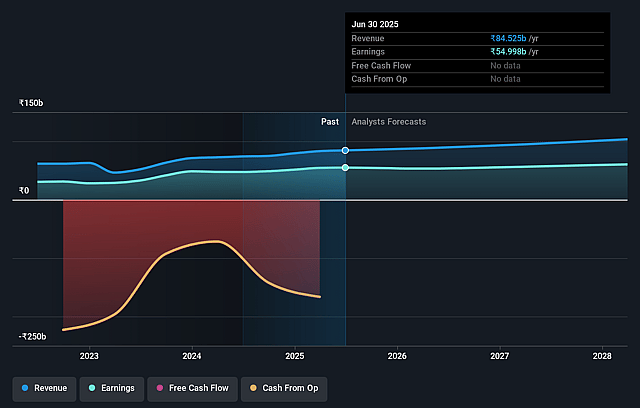Toggle the Earnings legend series

pyautogui.click(x=112, y=388)
